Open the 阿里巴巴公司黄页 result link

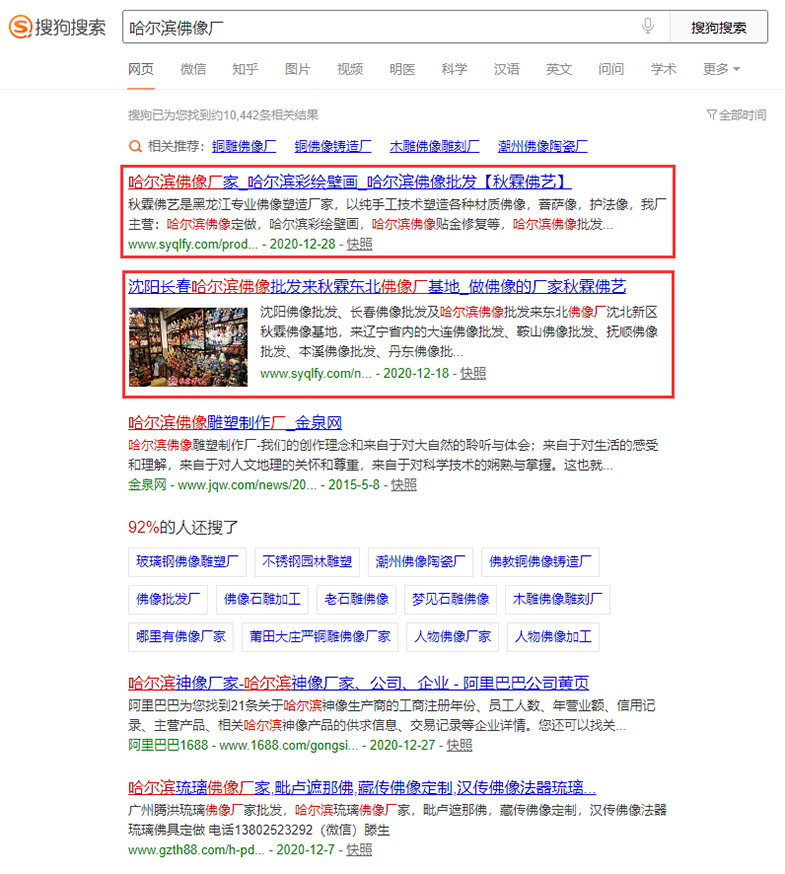click(x=358, y=684)
